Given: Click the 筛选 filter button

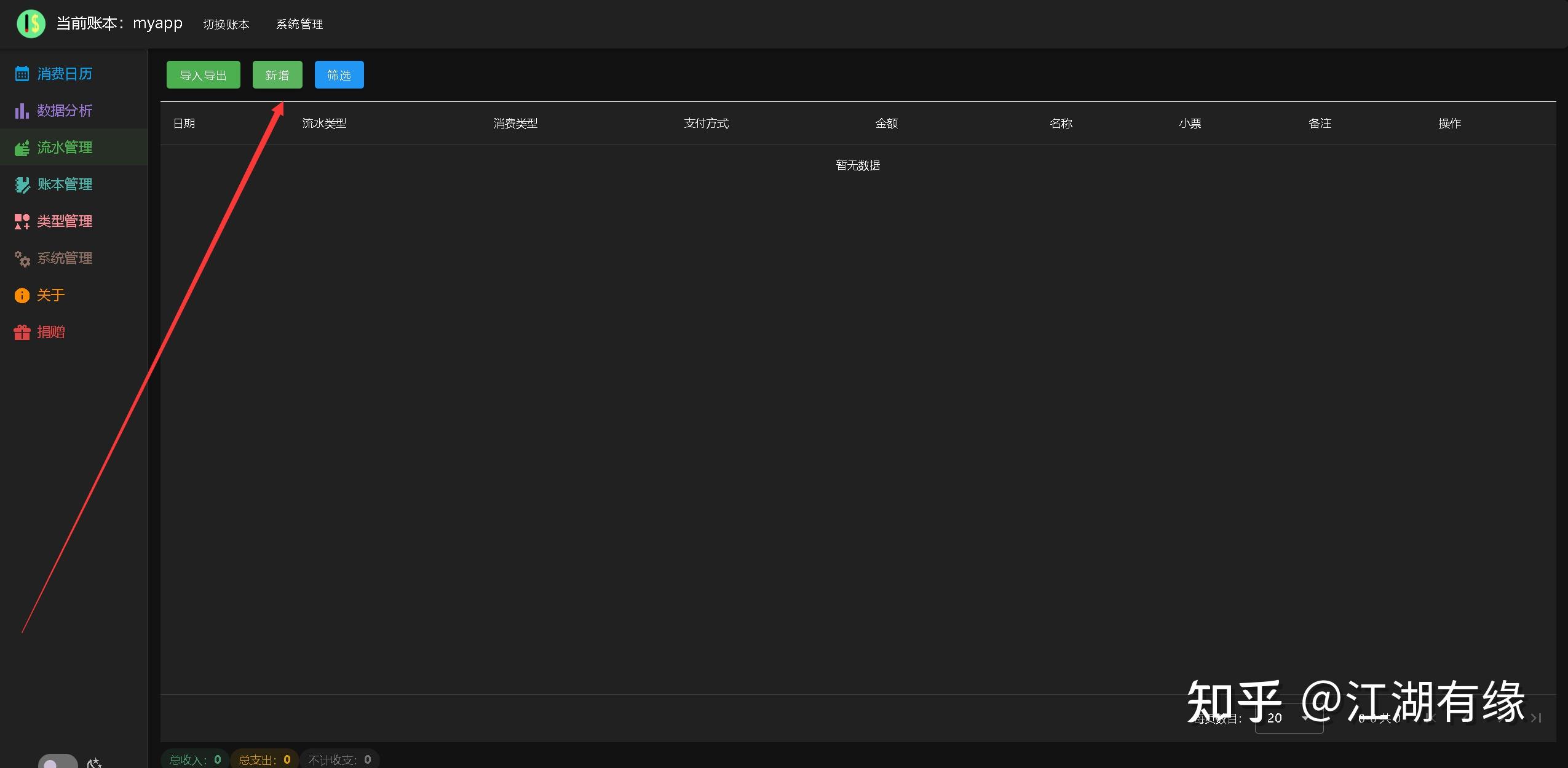Looking at the screenshot, I should 338,74.
